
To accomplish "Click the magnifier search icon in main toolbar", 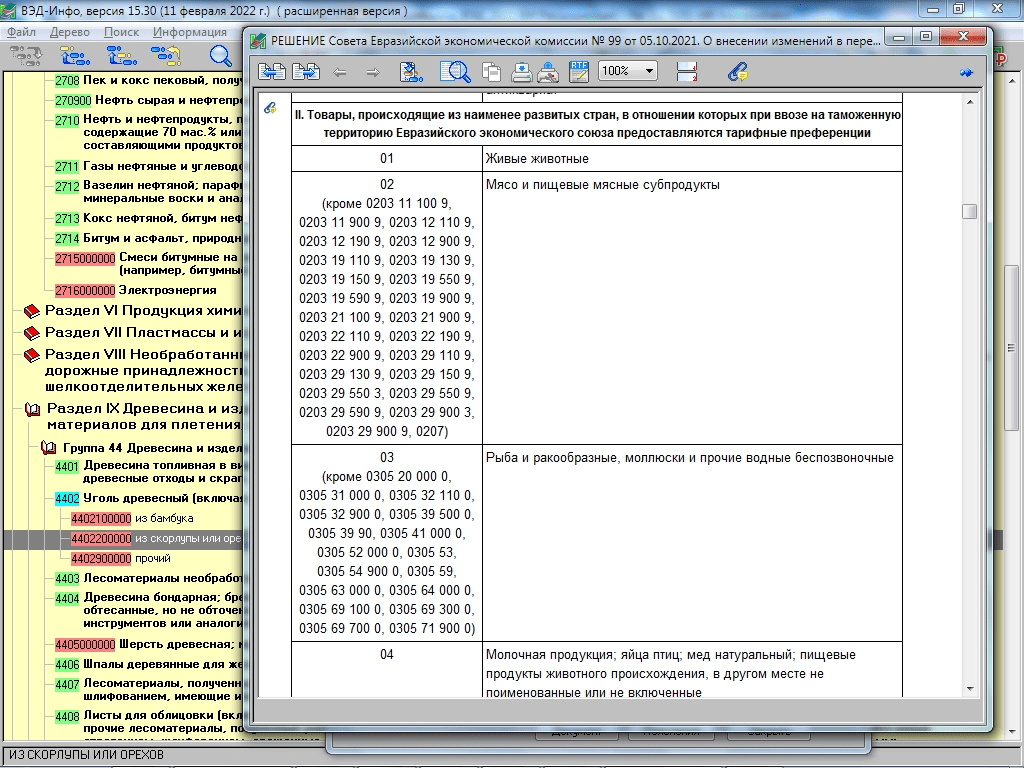I will coord(221,56).
